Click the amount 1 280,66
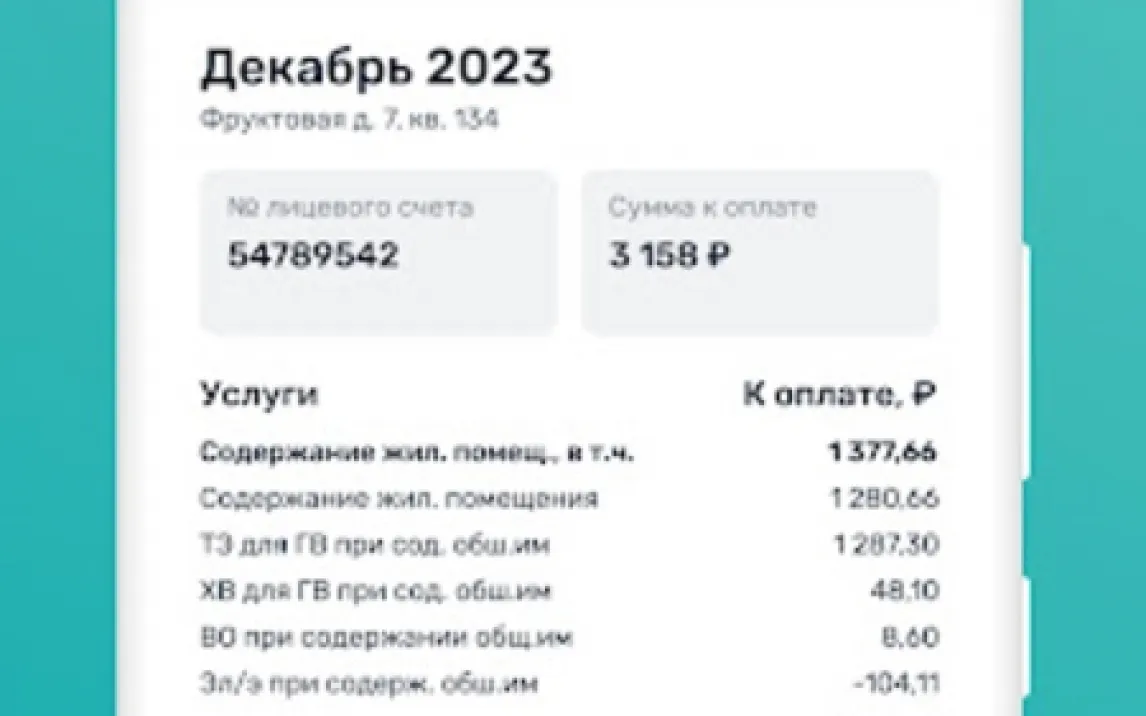The width and height of the screenshot is (1146, 716). tap(884, 498)
